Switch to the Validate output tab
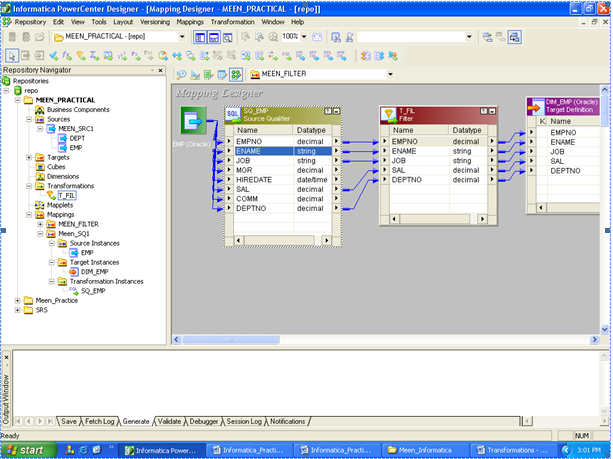 pos(169,421)
